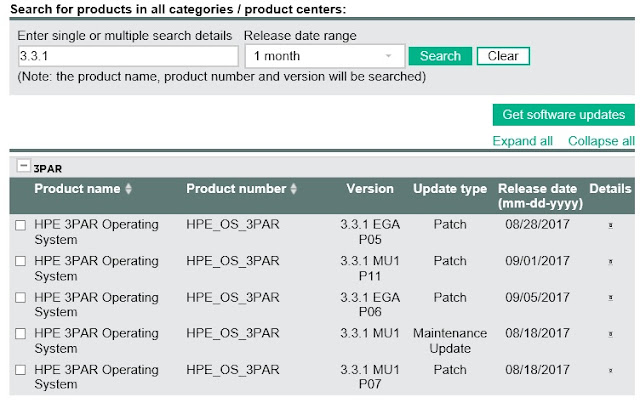The height and width of the screenshot is (403, 640).
Task: Click the Product name column header
Action: click(x=77, y=189)
